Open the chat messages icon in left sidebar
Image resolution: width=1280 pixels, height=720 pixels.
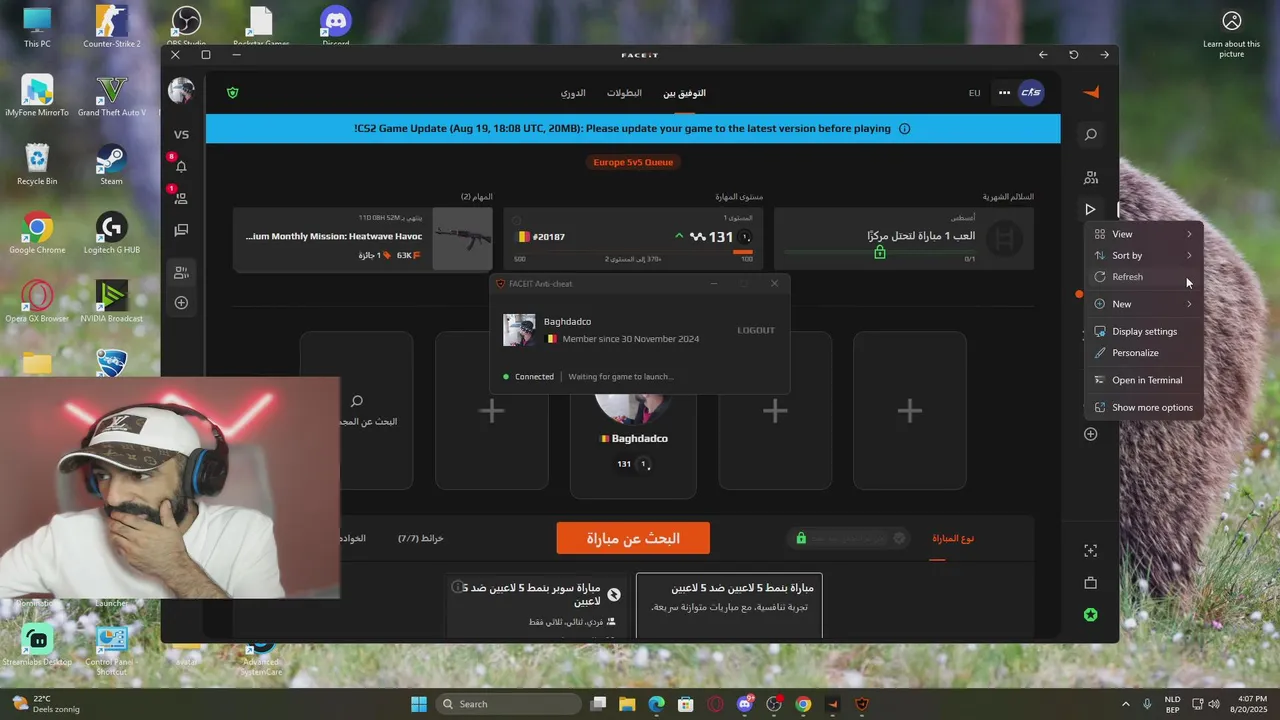click(181, 230)
